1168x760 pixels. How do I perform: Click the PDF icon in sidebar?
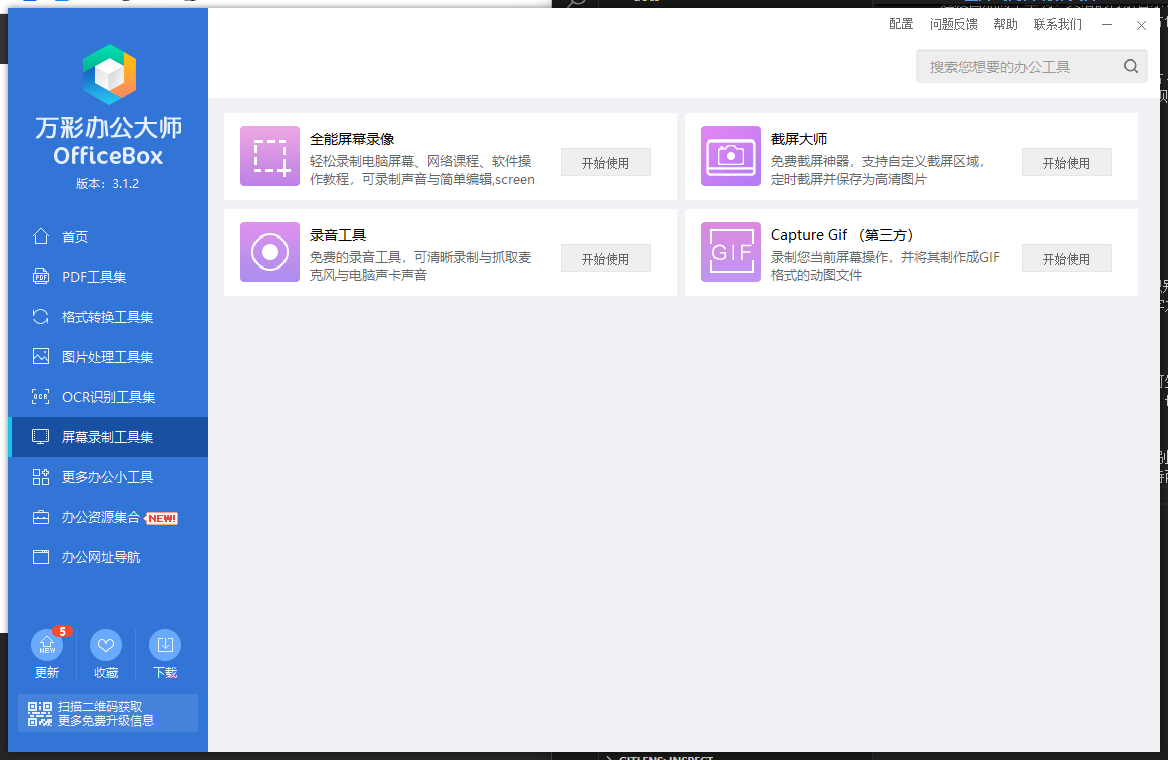41,276
